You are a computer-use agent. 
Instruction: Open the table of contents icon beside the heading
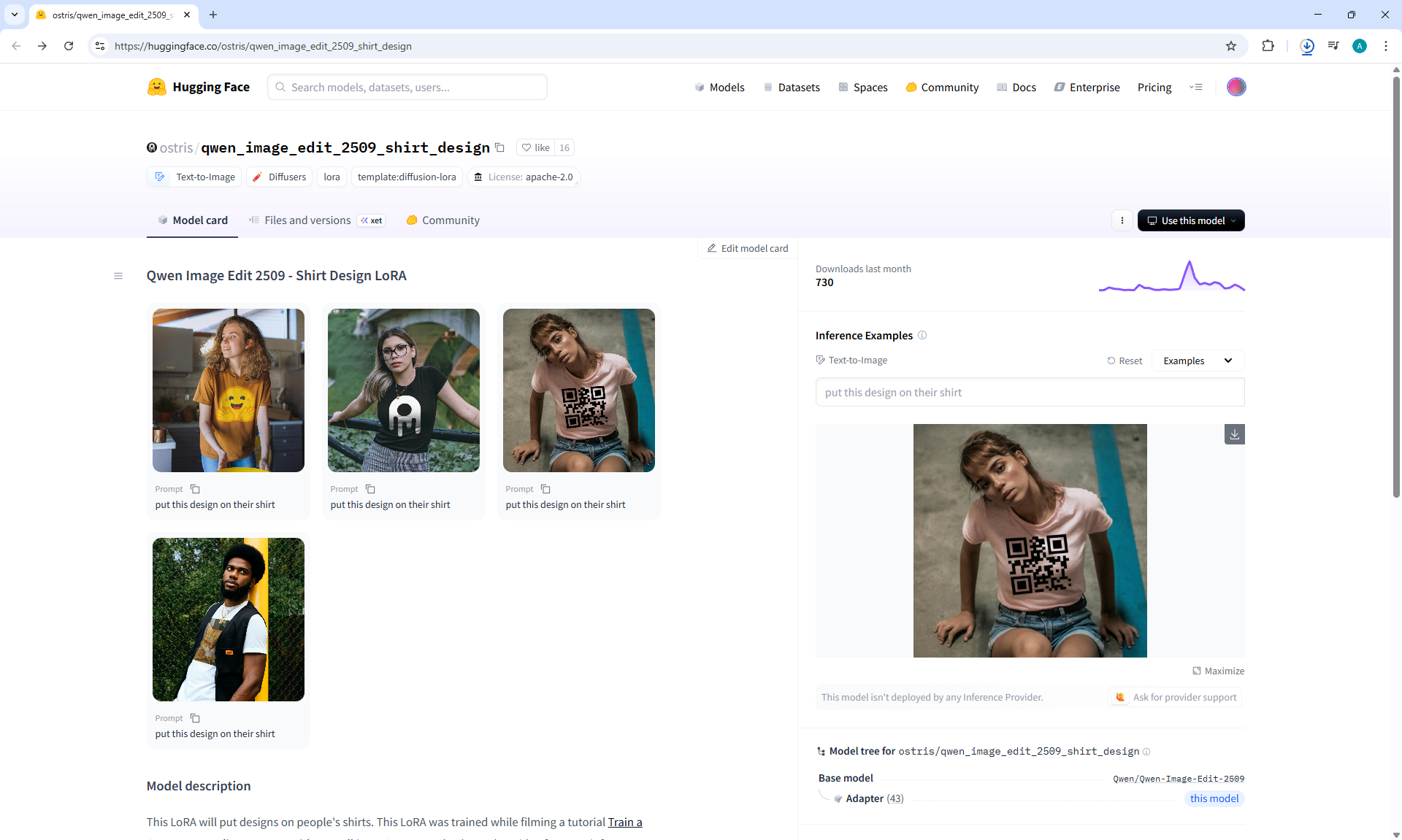(x=118, y=276)
